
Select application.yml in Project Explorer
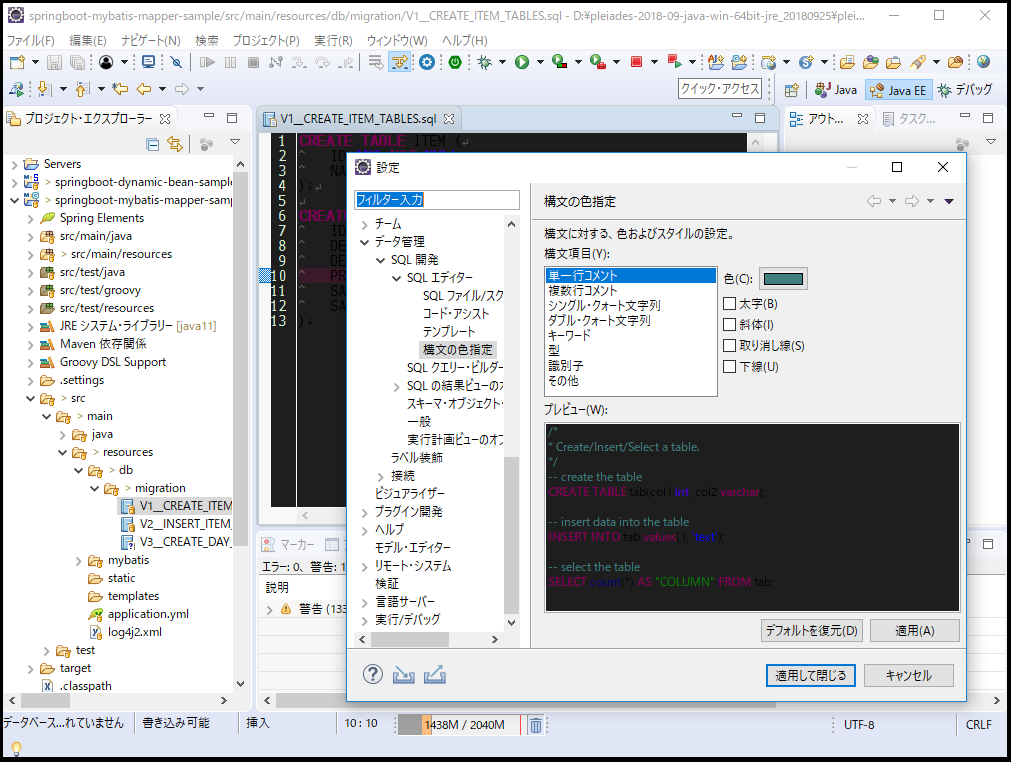[x=148, y=614]
